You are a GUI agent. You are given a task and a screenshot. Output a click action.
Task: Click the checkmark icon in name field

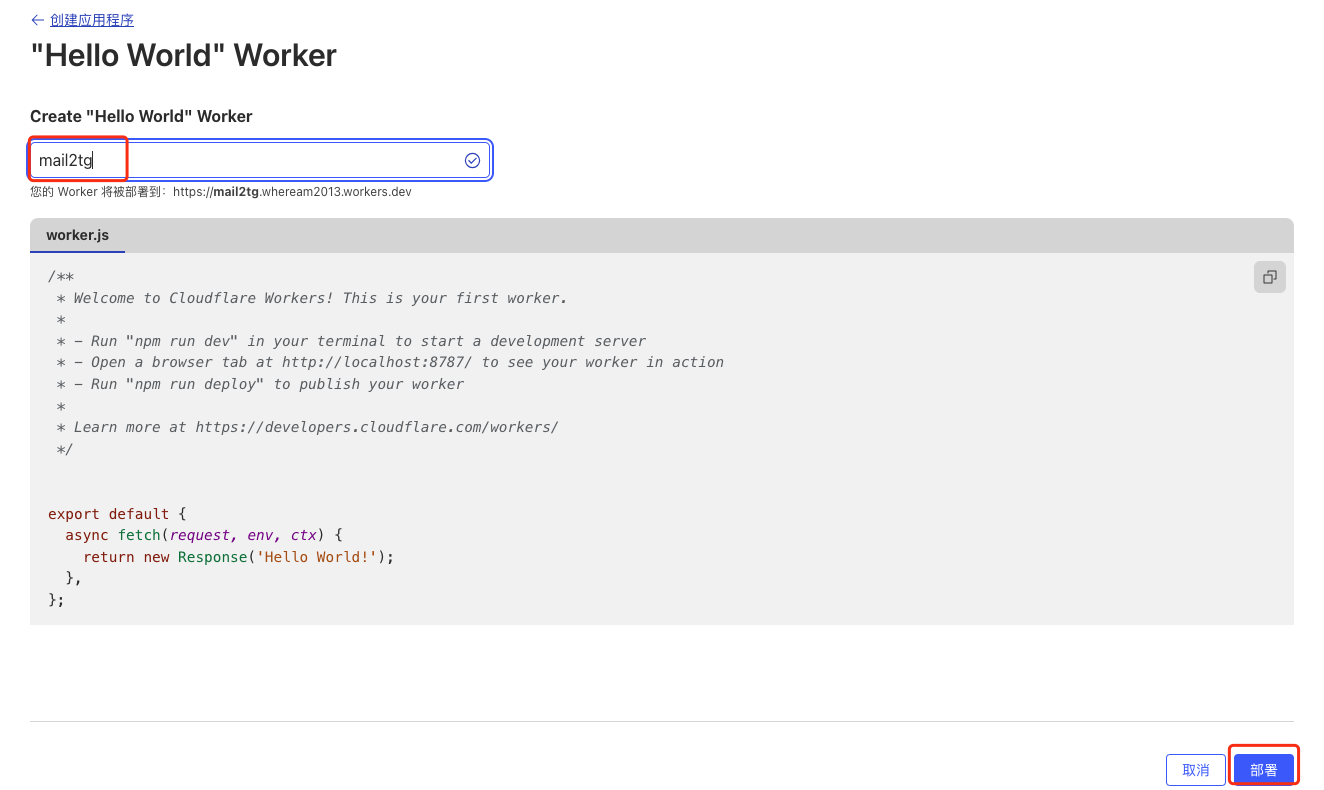coord(472,160)
